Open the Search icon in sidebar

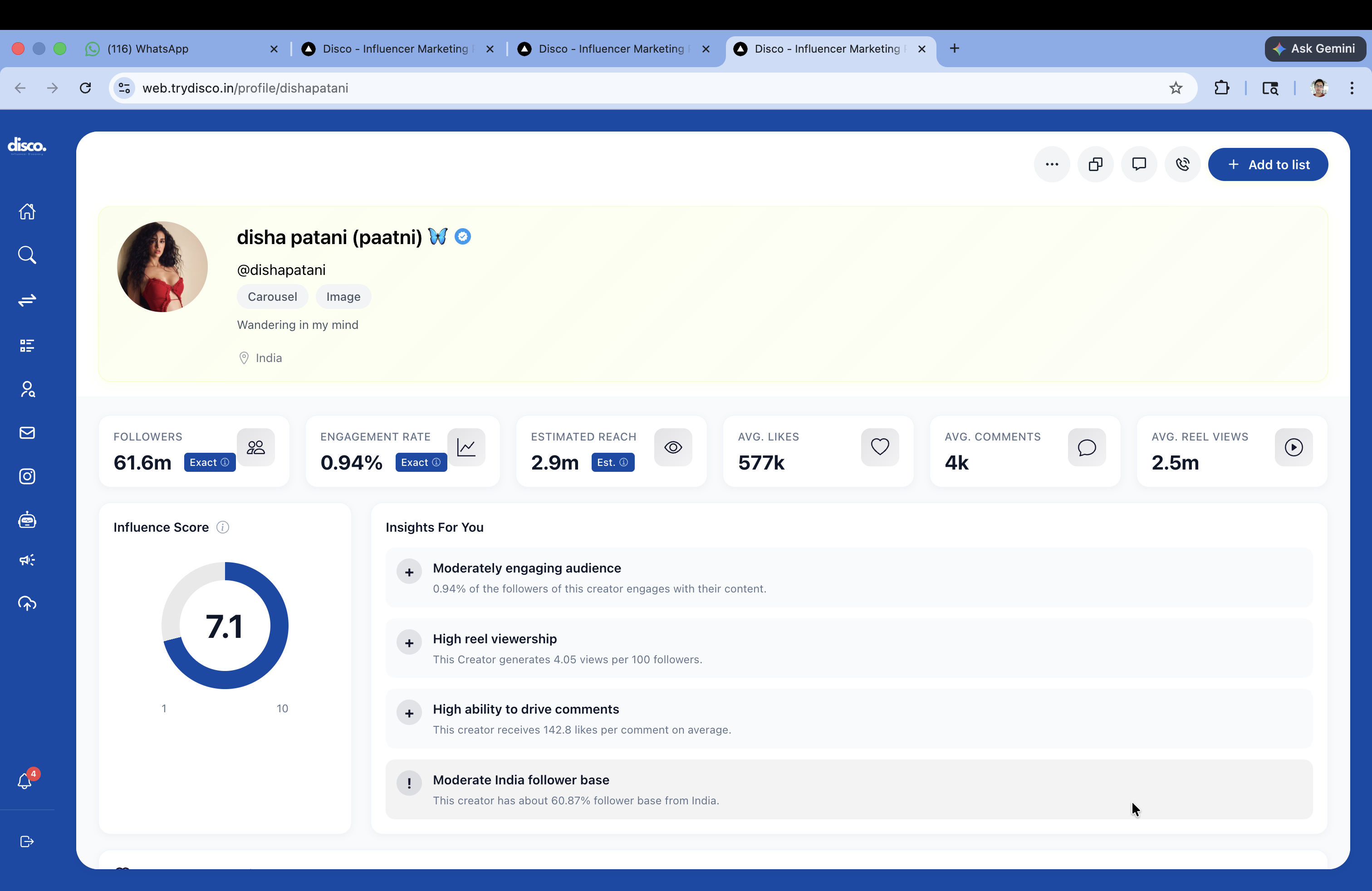27,255
